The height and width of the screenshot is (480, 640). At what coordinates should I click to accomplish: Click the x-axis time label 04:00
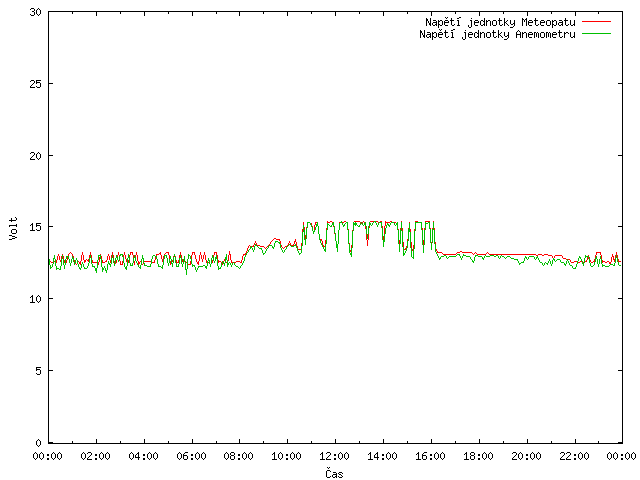(143, 456)
